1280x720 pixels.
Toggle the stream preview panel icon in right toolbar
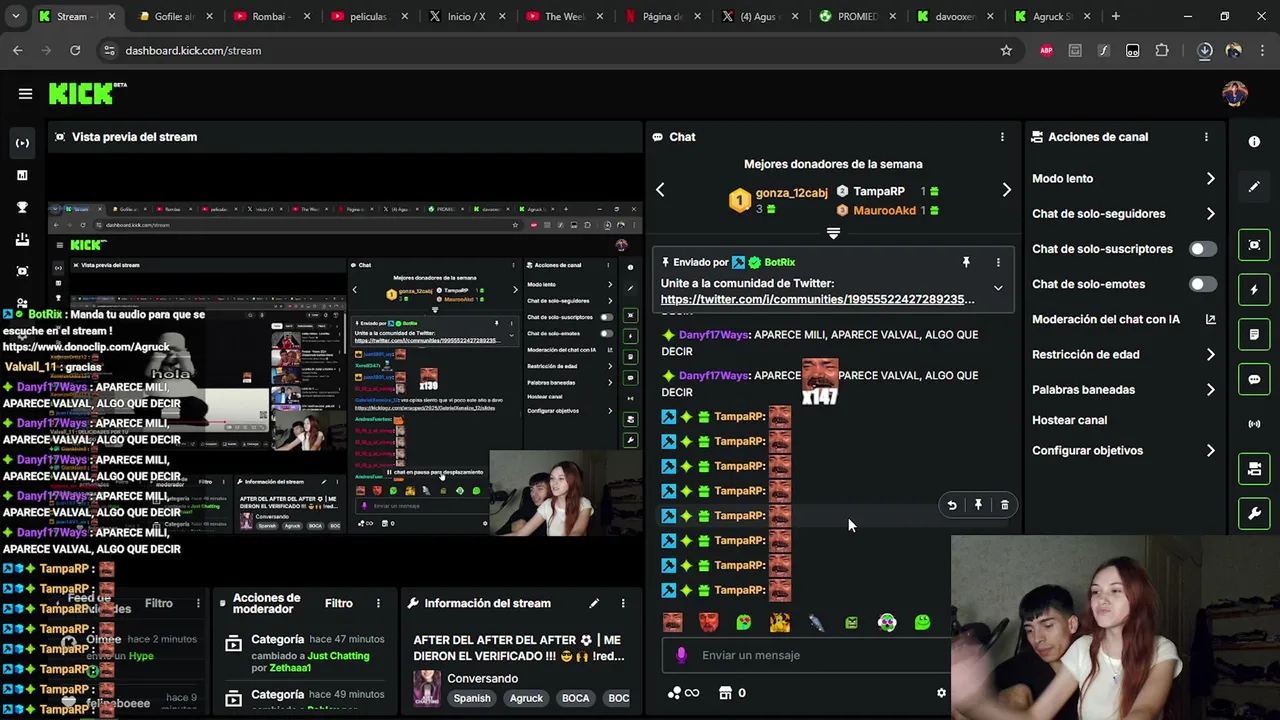[x=1254, y=245]
